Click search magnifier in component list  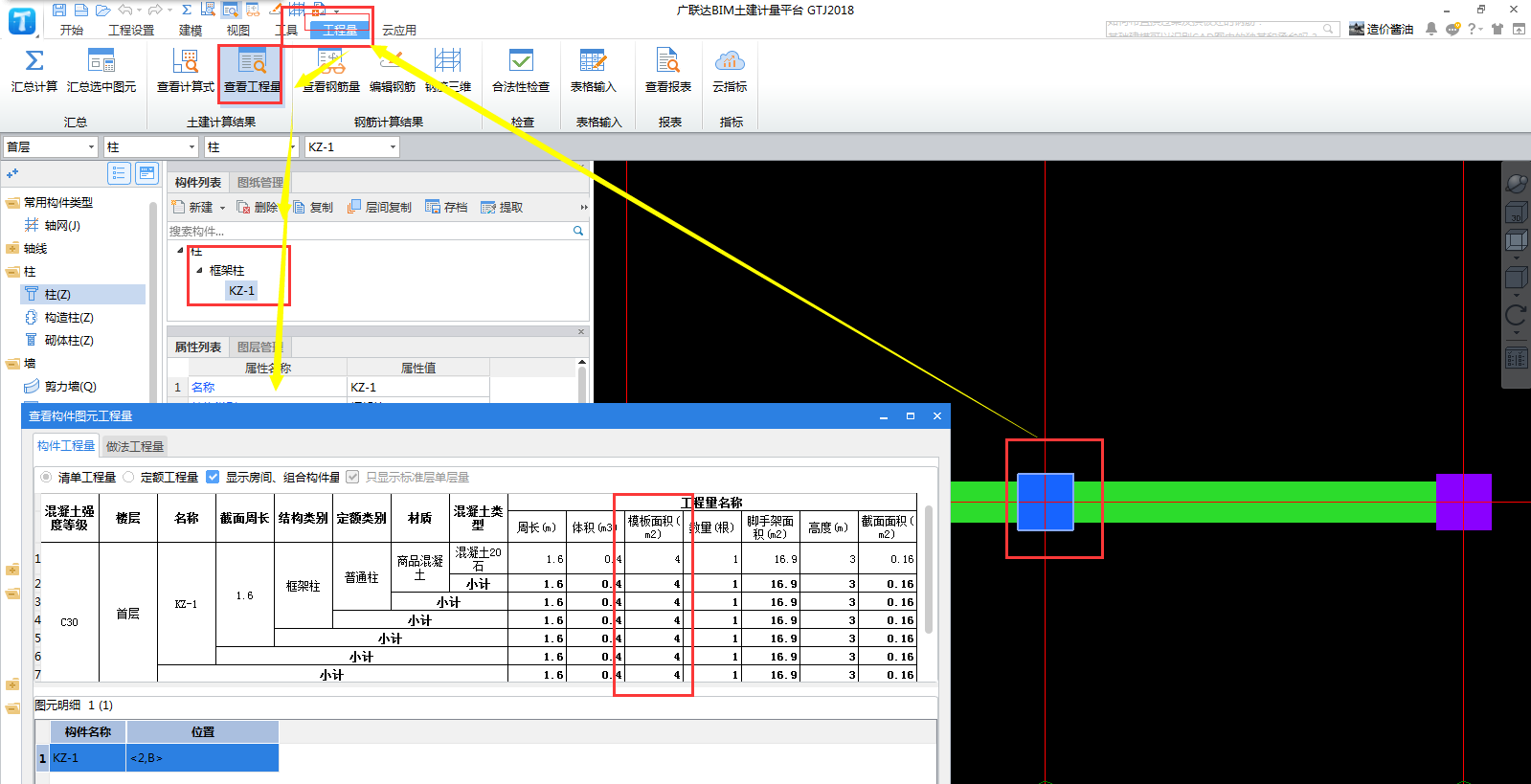(x=578, y=231)
